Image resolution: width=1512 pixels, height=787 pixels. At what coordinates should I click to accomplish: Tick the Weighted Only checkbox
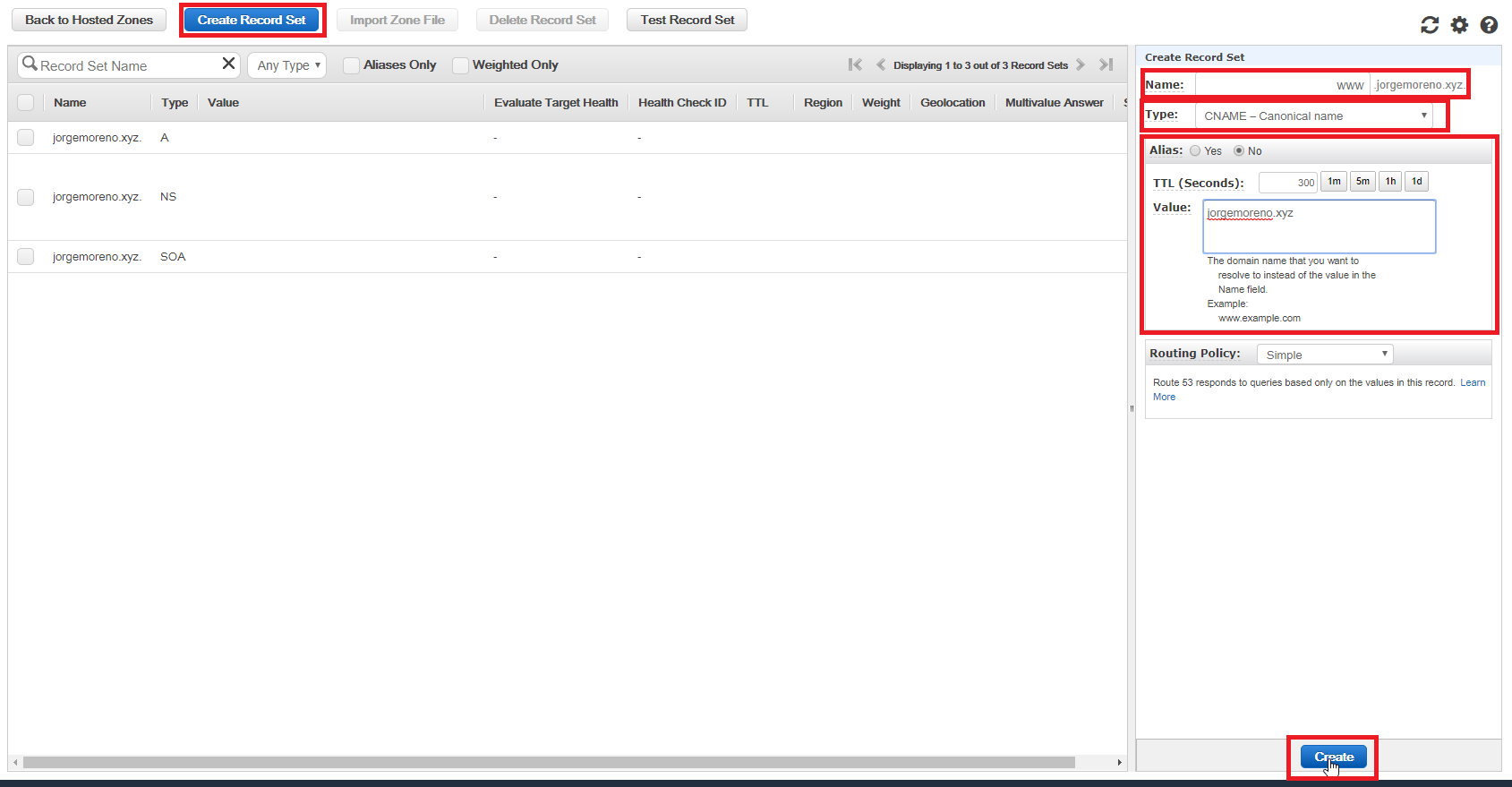(x=460, y=65)
